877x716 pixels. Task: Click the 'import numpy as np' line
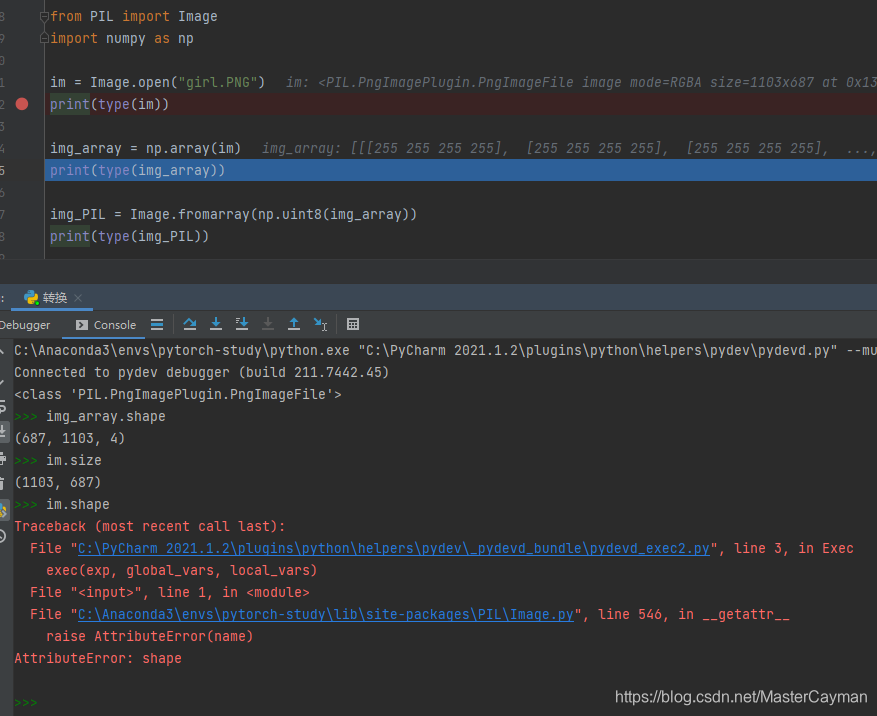(x=122, y=39)
